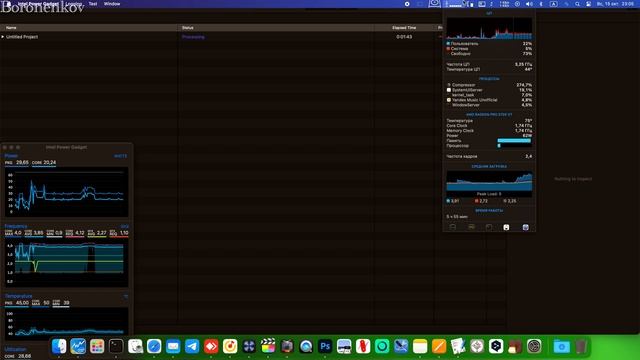The width and height of the screenshot is (640, 360).
Task: Click the GPU memory usage bar
Action: [514, 140]
